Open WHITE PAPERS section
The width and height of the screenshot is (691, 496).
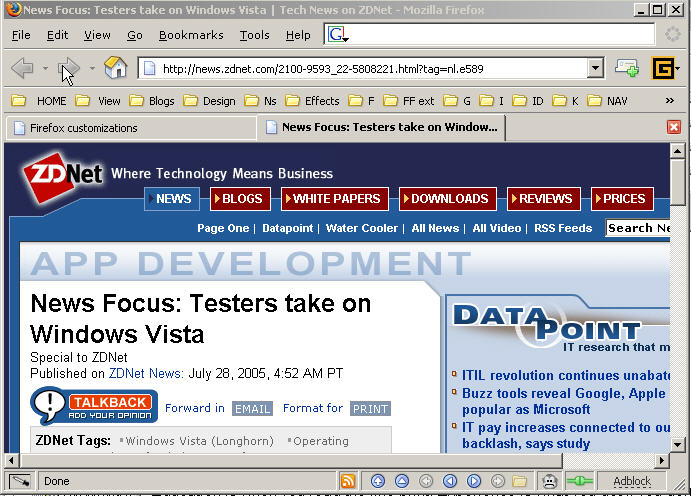(334, 199)
